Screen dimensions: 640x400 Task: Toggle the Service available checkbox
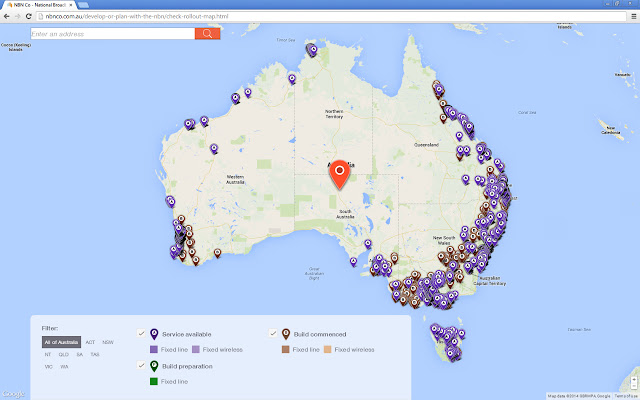click(x=141, y=333)
